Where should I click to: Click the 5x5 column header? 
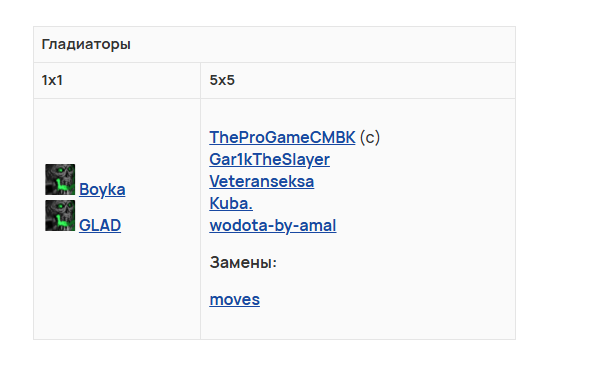[222, 80]
